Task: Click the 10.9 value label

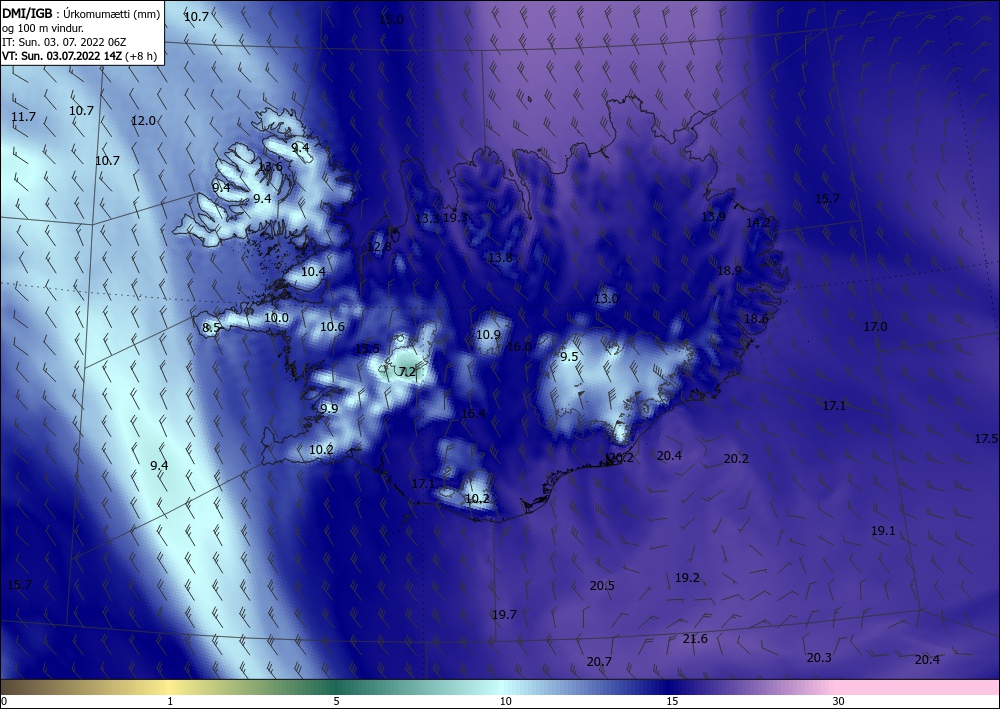Action: click(x=489, y=335)
